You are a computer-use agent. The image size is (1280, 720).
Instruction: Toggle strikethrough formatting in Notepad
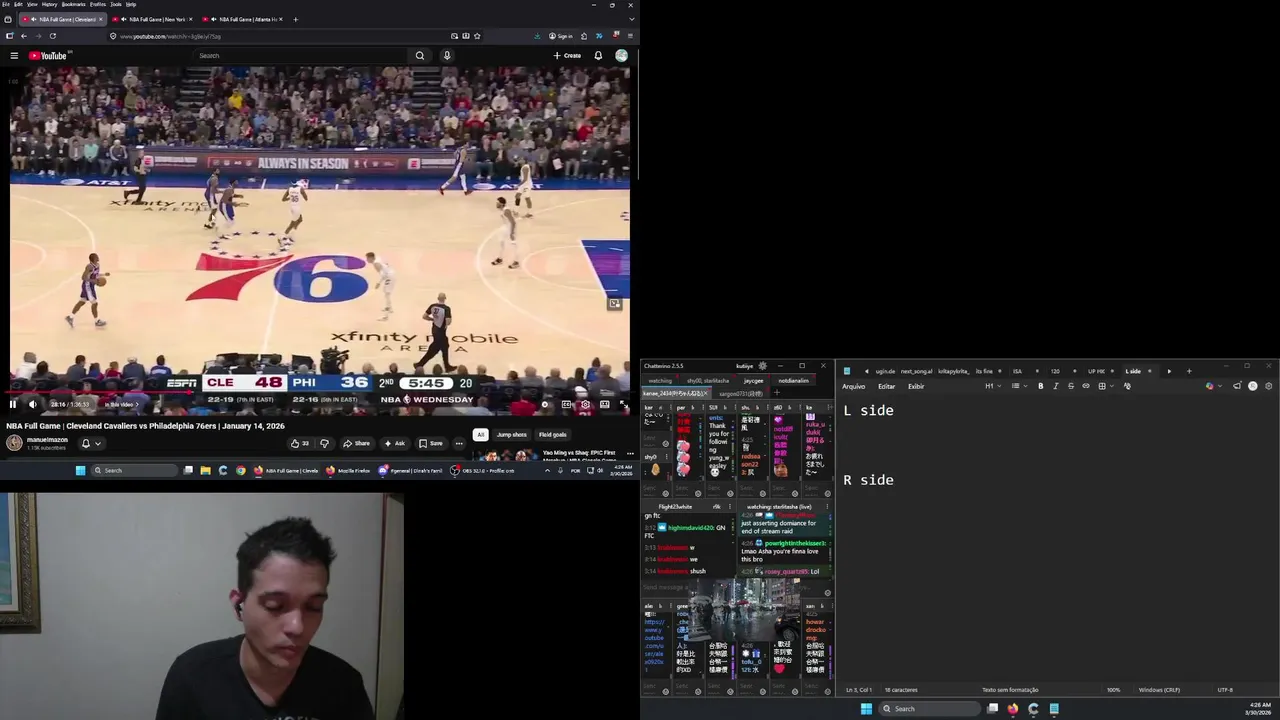point(1071,386)
